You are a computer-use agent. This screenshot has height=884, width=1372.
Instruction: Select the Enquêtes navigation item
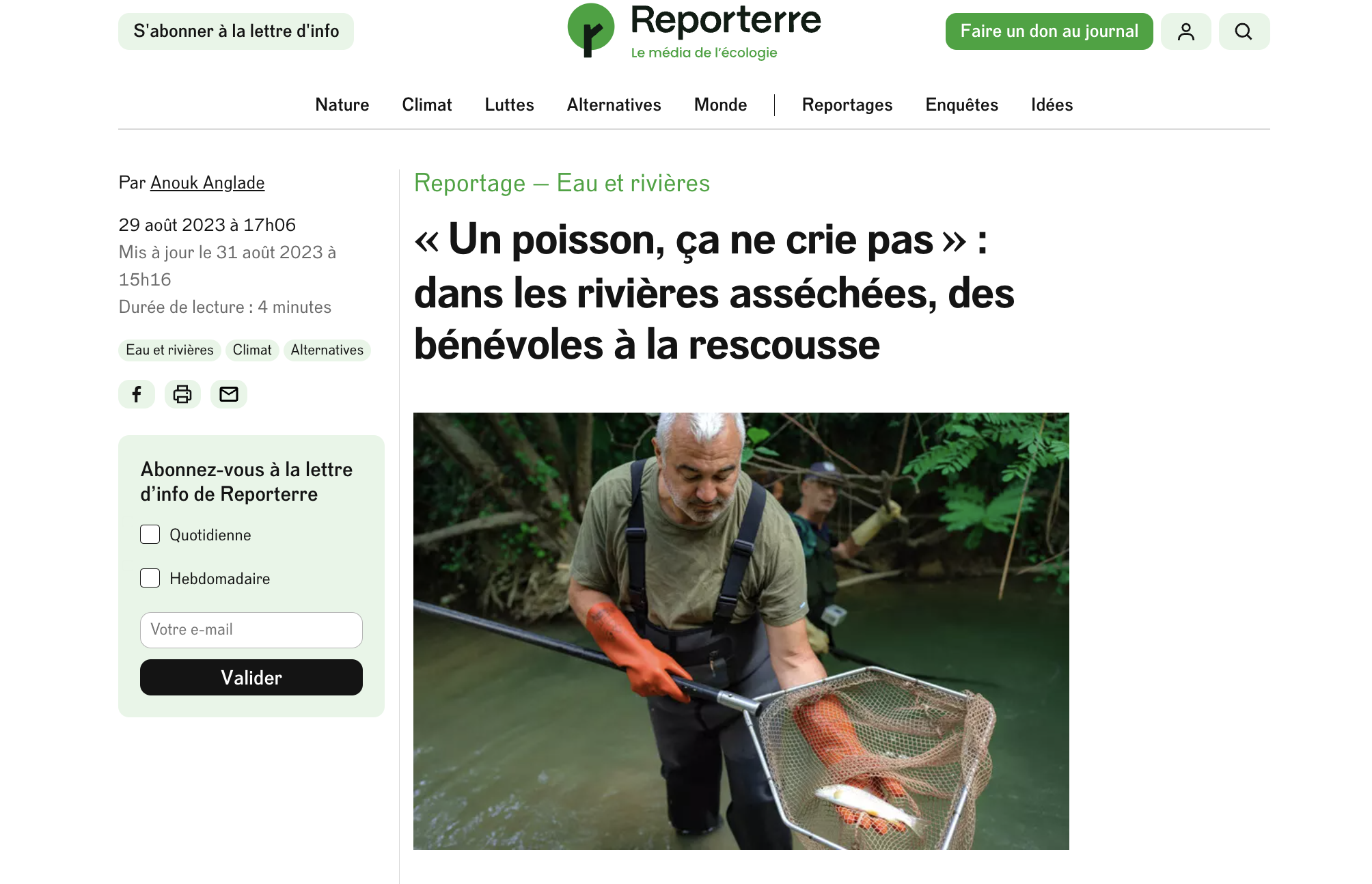coord(962,105)
